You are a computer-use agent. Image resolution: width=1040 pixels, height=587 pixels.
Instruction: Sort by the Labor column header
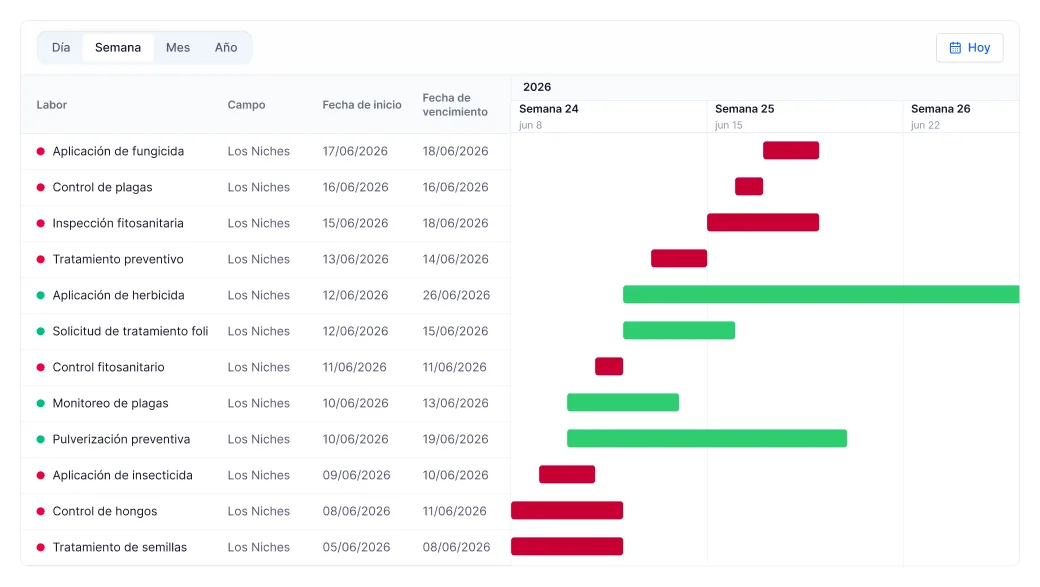(x=52, y=105)
